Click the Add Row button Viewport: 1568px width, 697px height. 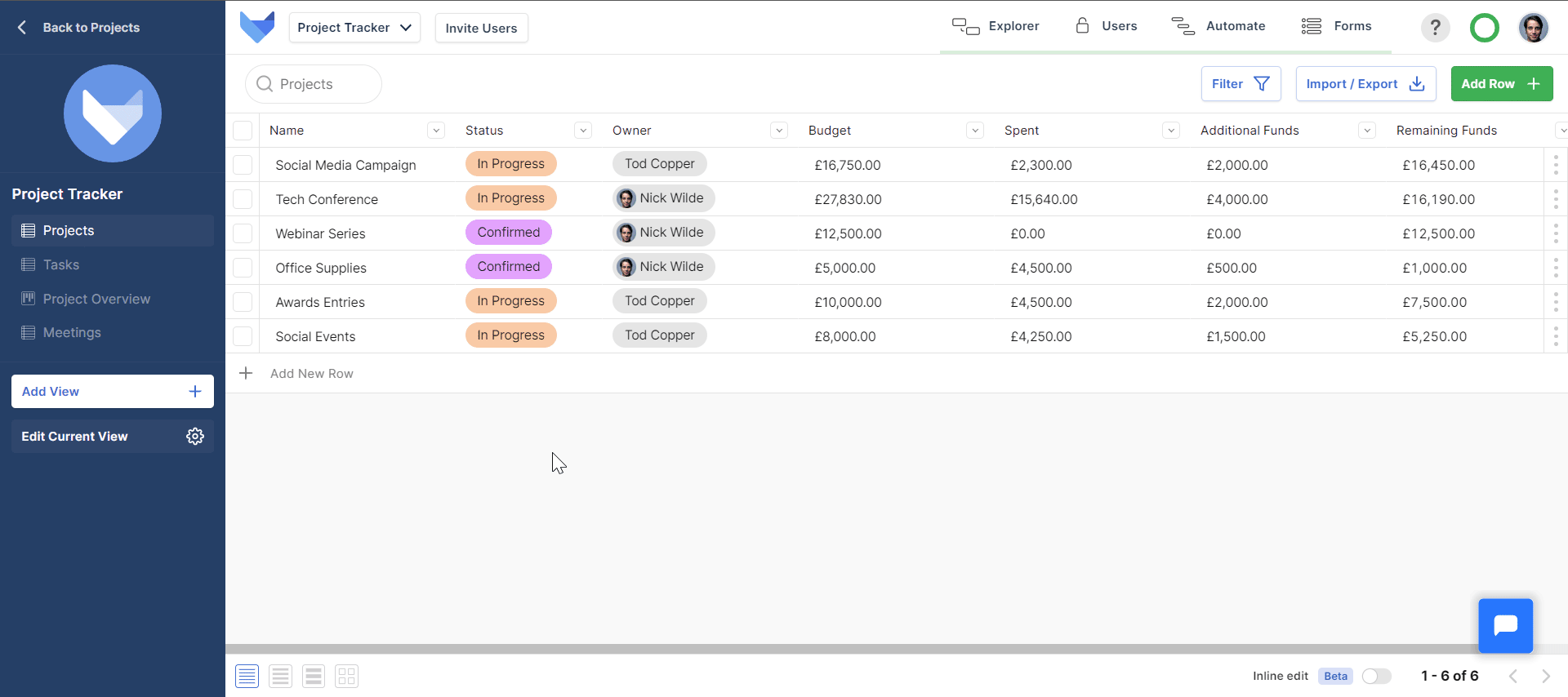(x=1501, y=84)
